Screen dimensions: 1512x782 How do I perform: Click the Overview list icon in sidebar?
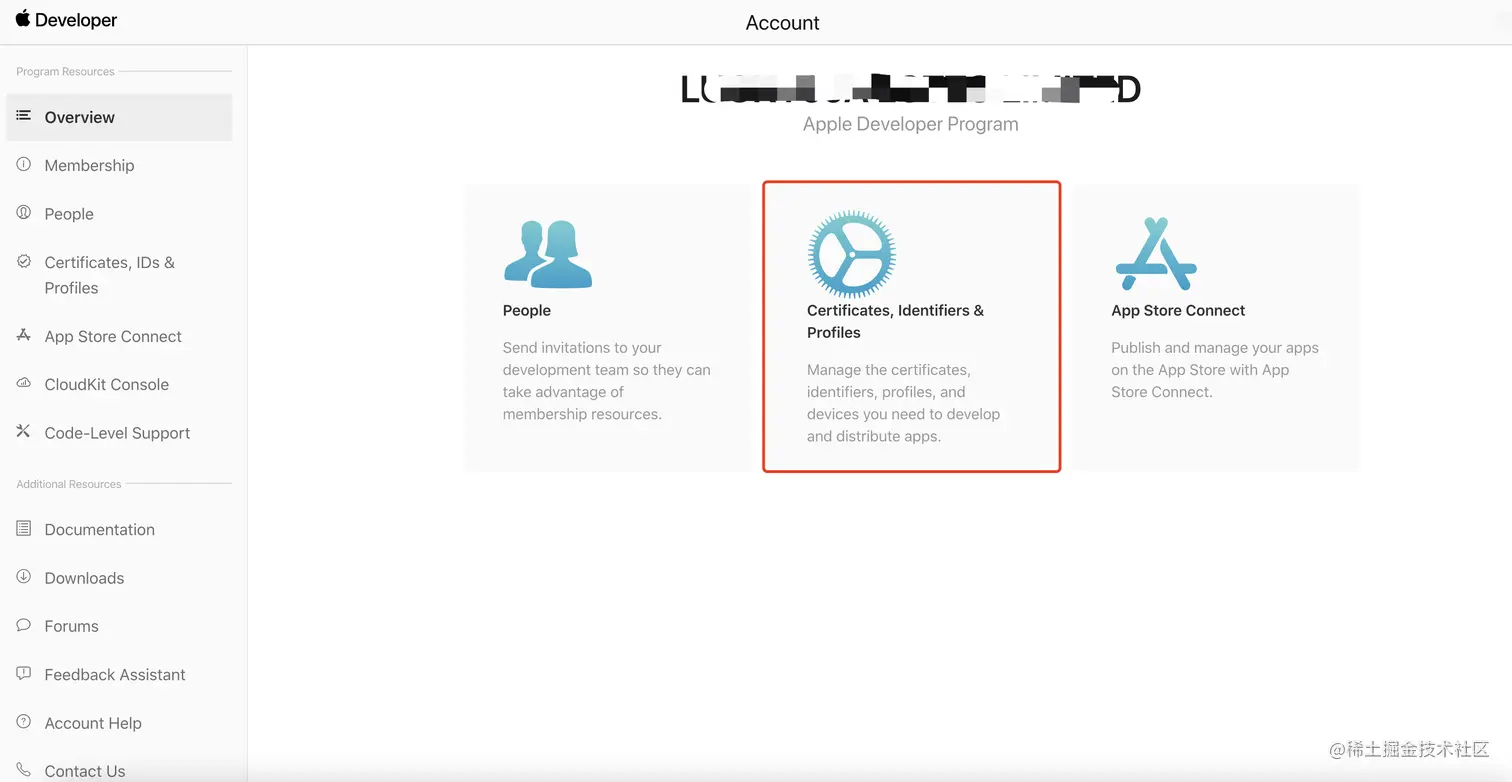tap(24, 116)
